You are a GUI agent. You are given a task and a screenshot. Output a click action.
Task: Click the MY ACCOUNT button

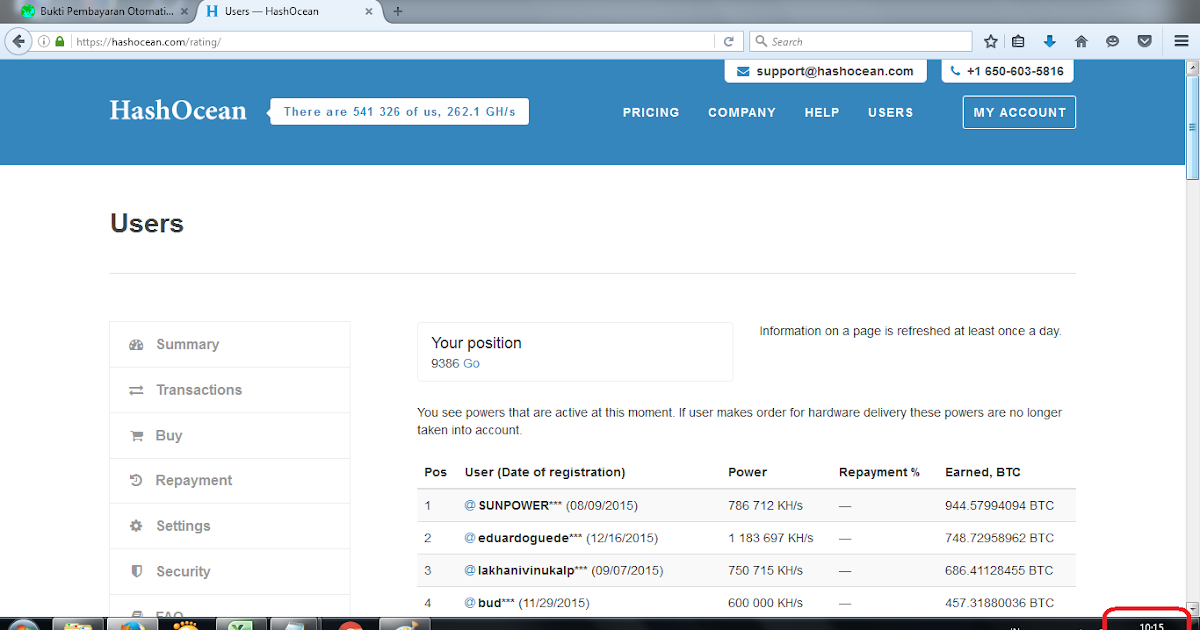tap(1019, 112)
